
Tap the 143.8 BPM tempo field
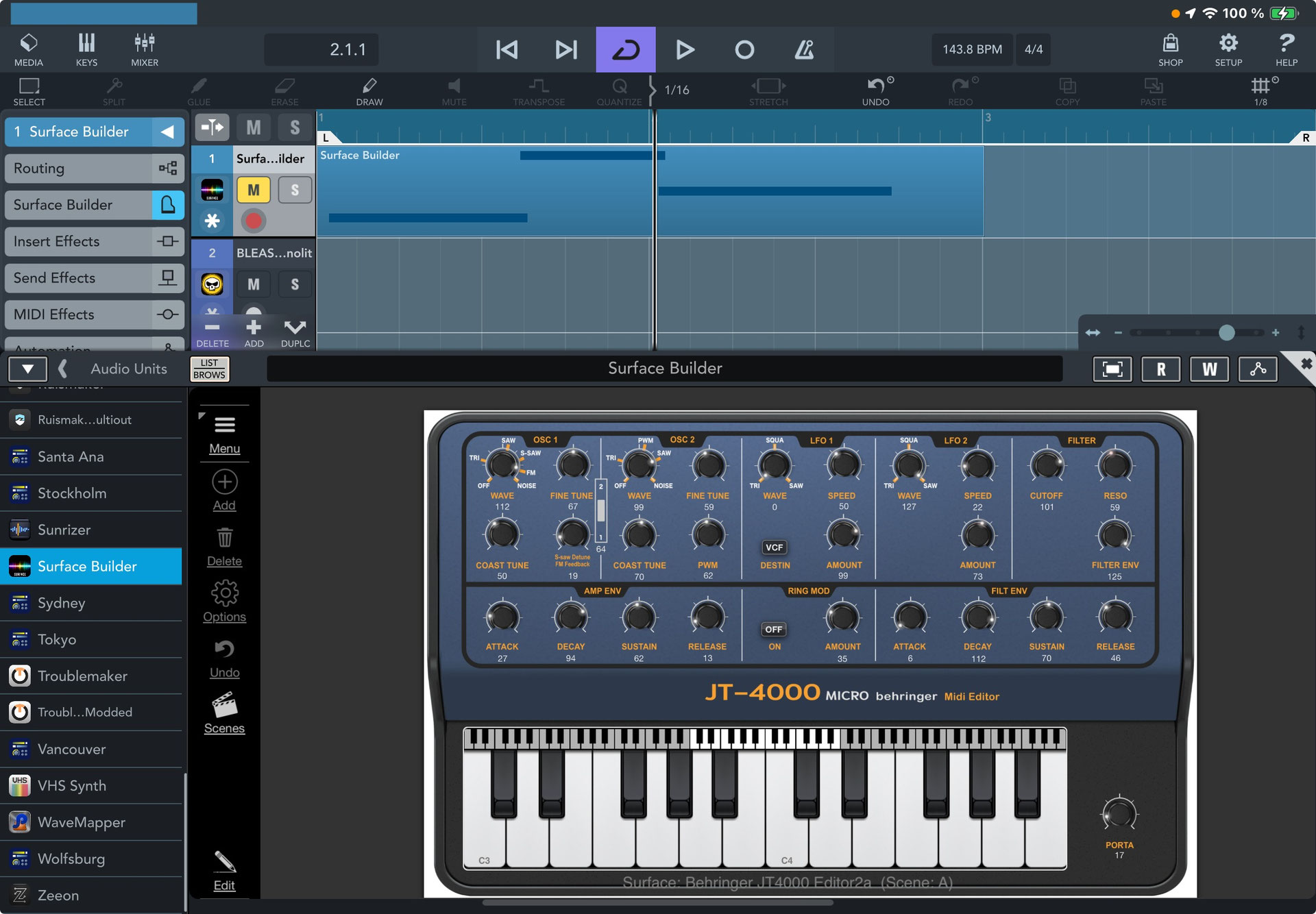coord(972,49)
